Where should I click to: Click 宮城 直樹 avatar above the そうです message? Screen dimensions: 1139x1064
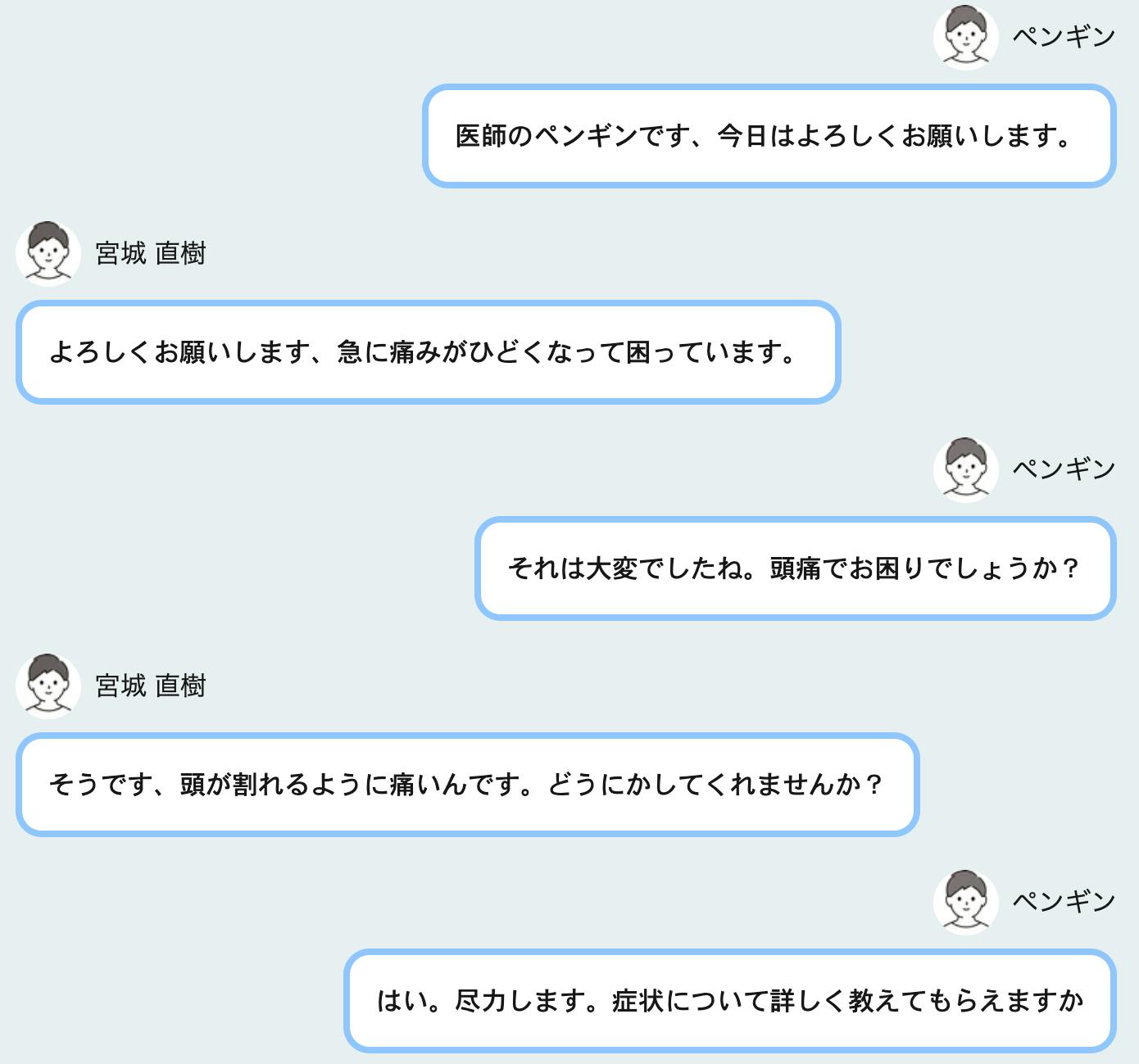(x=48, y=686)
